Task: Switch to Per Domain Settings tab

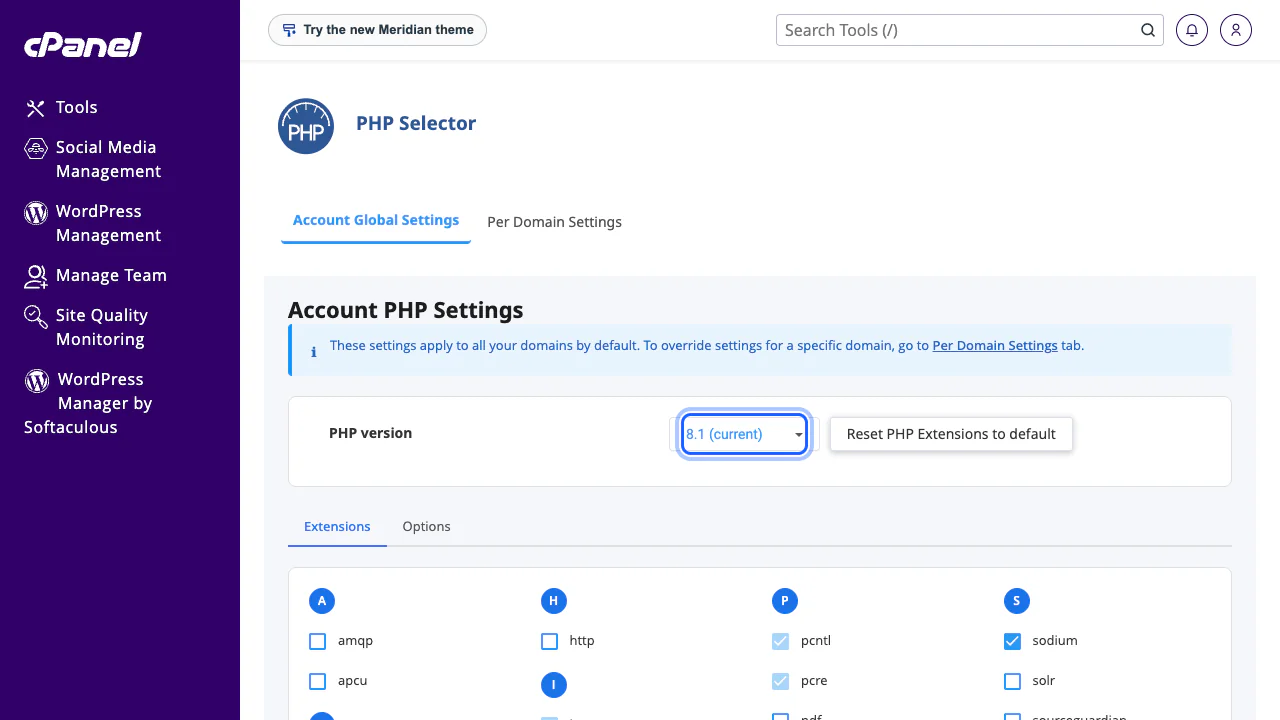Action: 554,222
